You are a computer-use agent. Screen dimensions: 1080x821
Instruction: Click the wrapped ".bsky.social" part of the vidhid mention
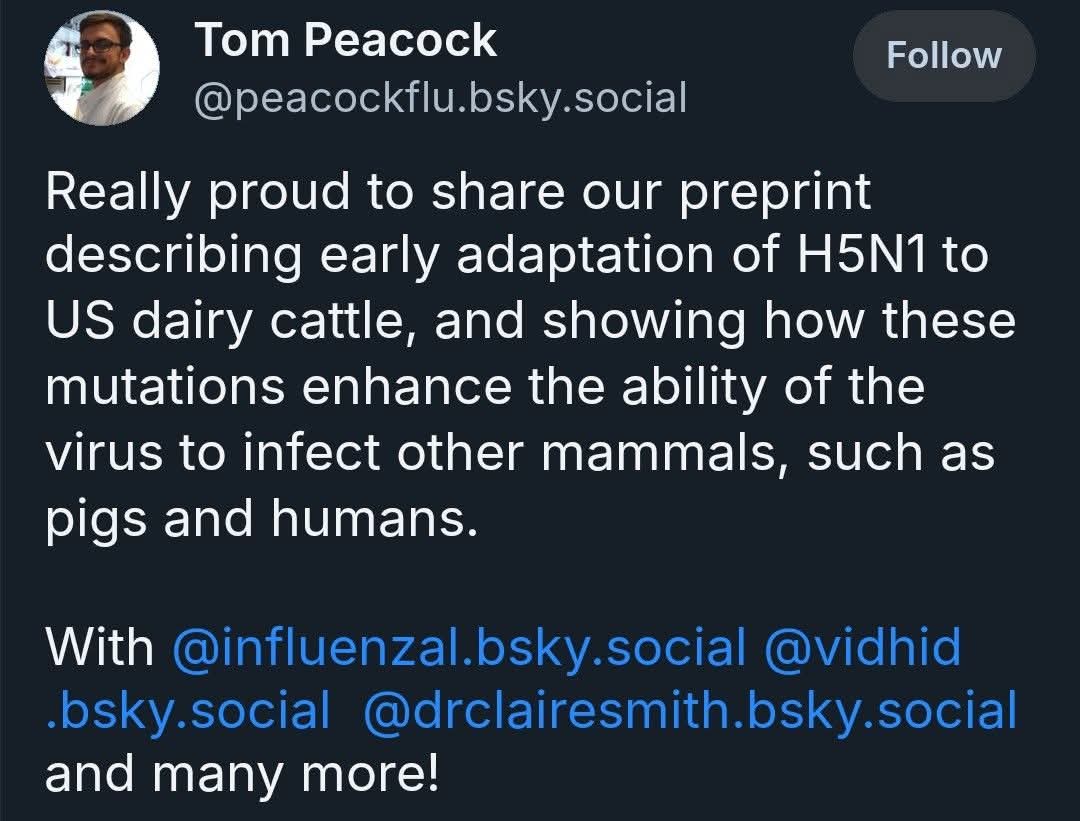[x=188, y=711]
